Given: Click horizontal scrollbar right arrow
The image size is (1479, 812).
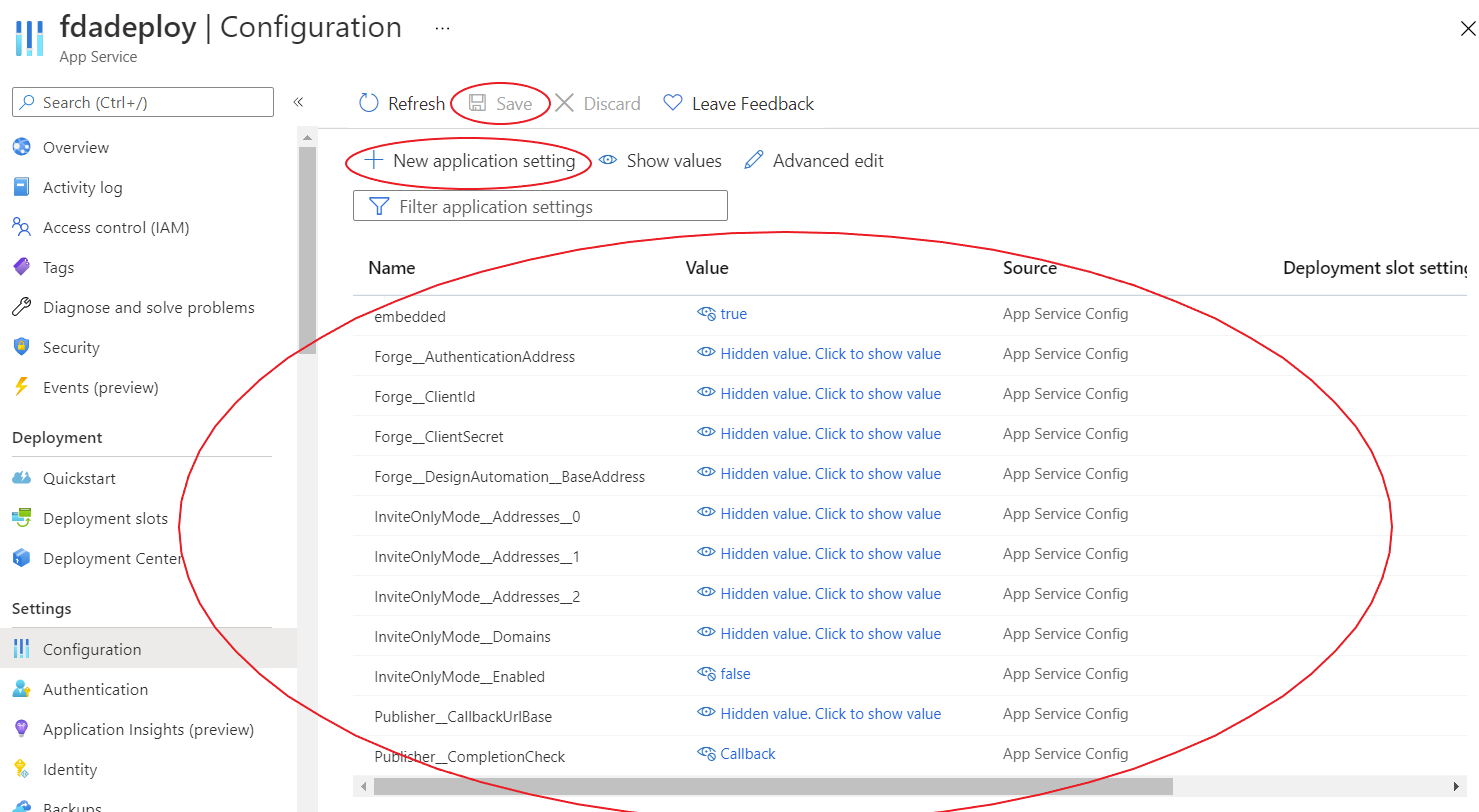Looking at the screenshot, I should tap(1457, 787).
